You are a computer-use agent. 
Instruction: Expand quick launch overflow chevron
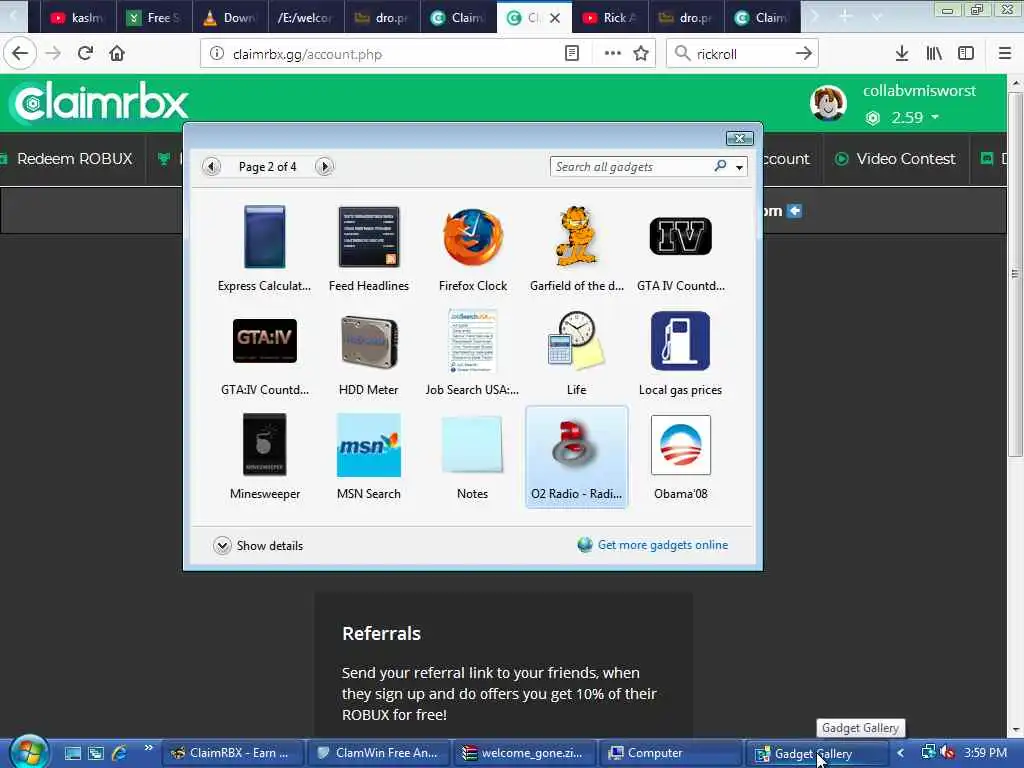tap(148, 748)
